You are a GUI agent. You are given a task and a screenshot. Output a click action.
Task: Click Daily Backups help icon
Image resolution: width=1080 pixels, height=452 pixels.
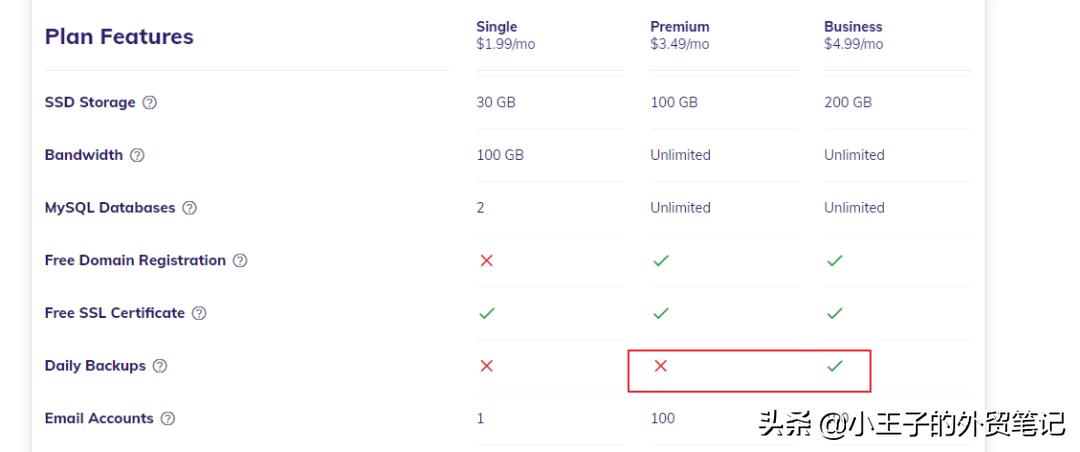point(160,366)
